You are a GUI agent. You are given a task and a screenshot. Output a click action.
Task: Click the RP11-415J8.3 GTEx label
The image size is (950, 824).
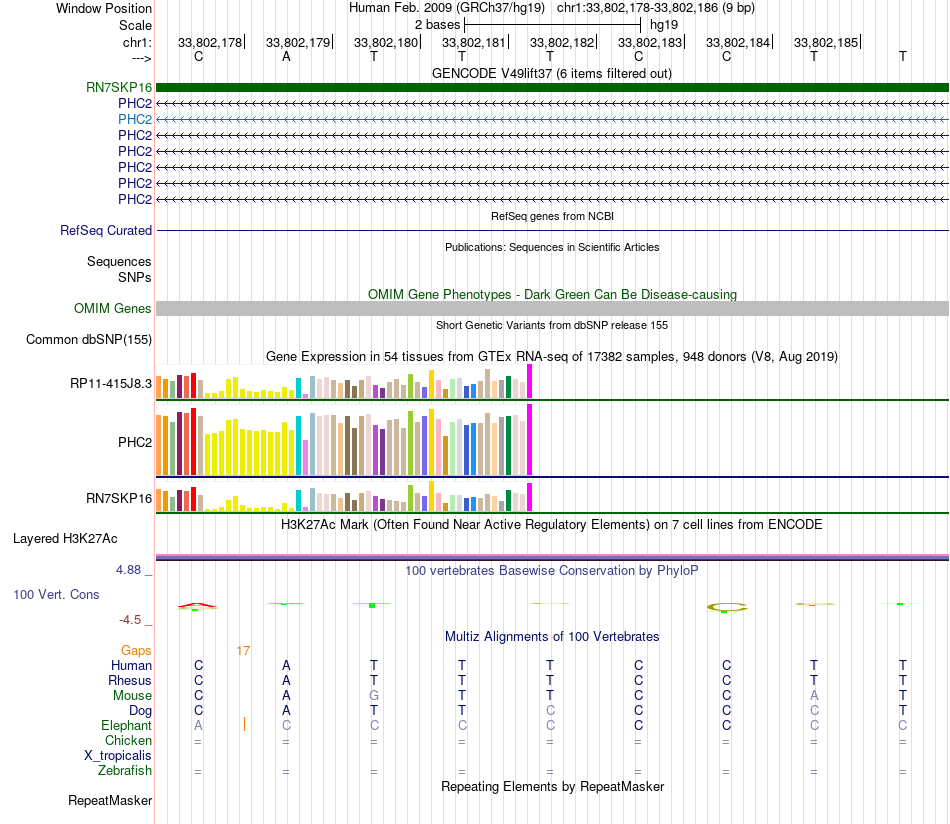(x=111, y=384)
